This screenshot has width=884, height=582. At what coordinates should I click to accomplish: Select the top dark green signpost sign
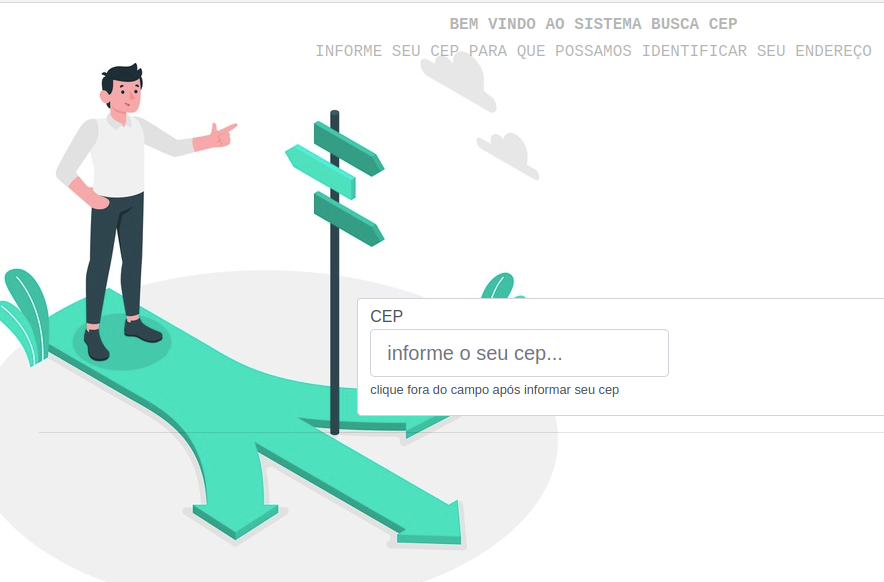click(x=349, y=149)
